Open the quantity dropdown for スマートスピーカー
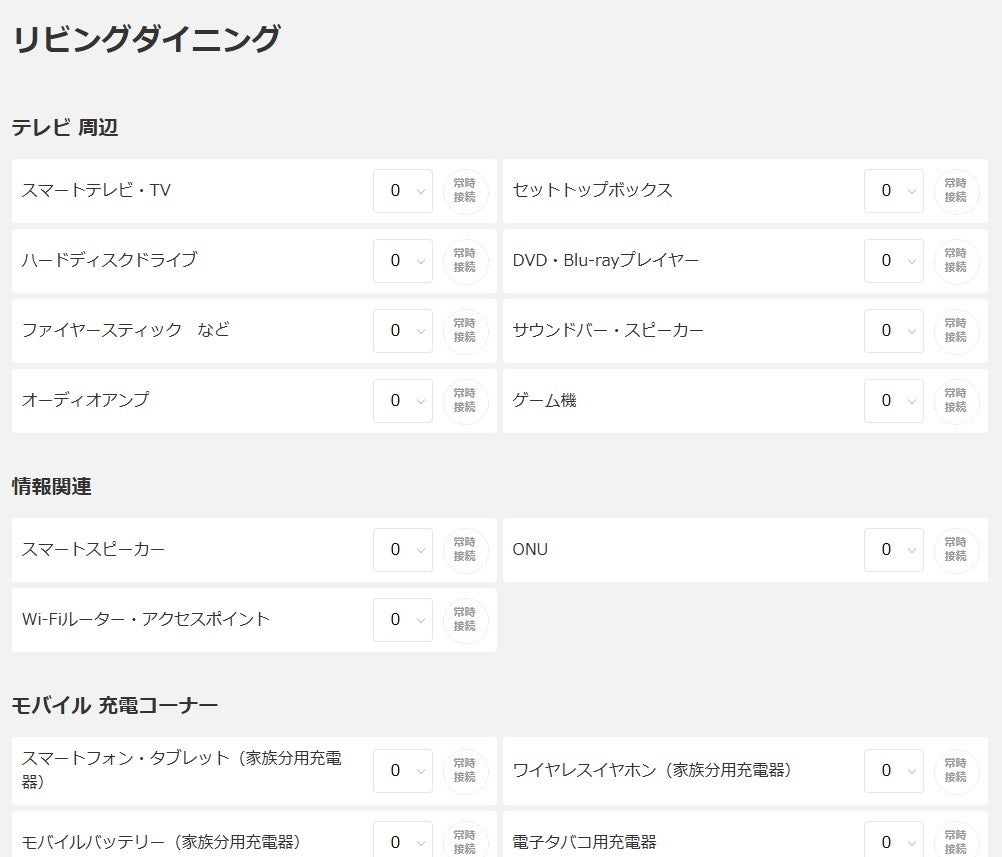This screenshot has height=857, width=1002. (402, 549)
